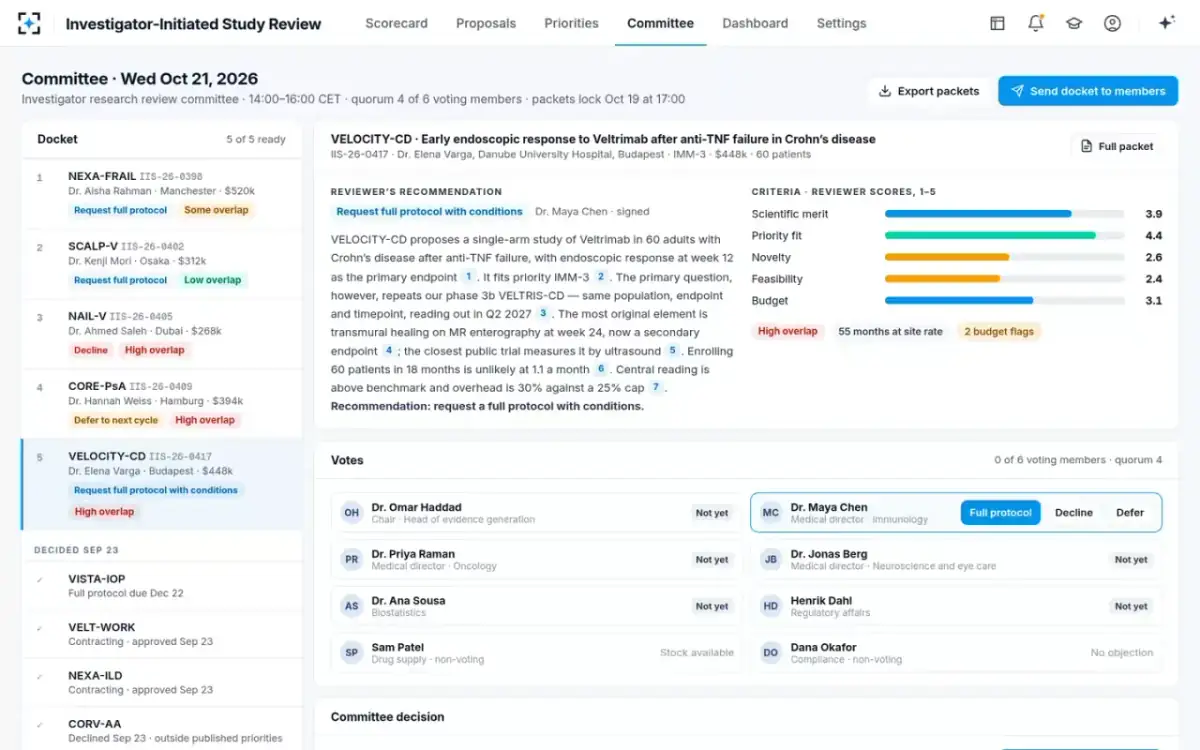
Task: Click Jonas Berg's JB avatar
Action: pos(771,560)
